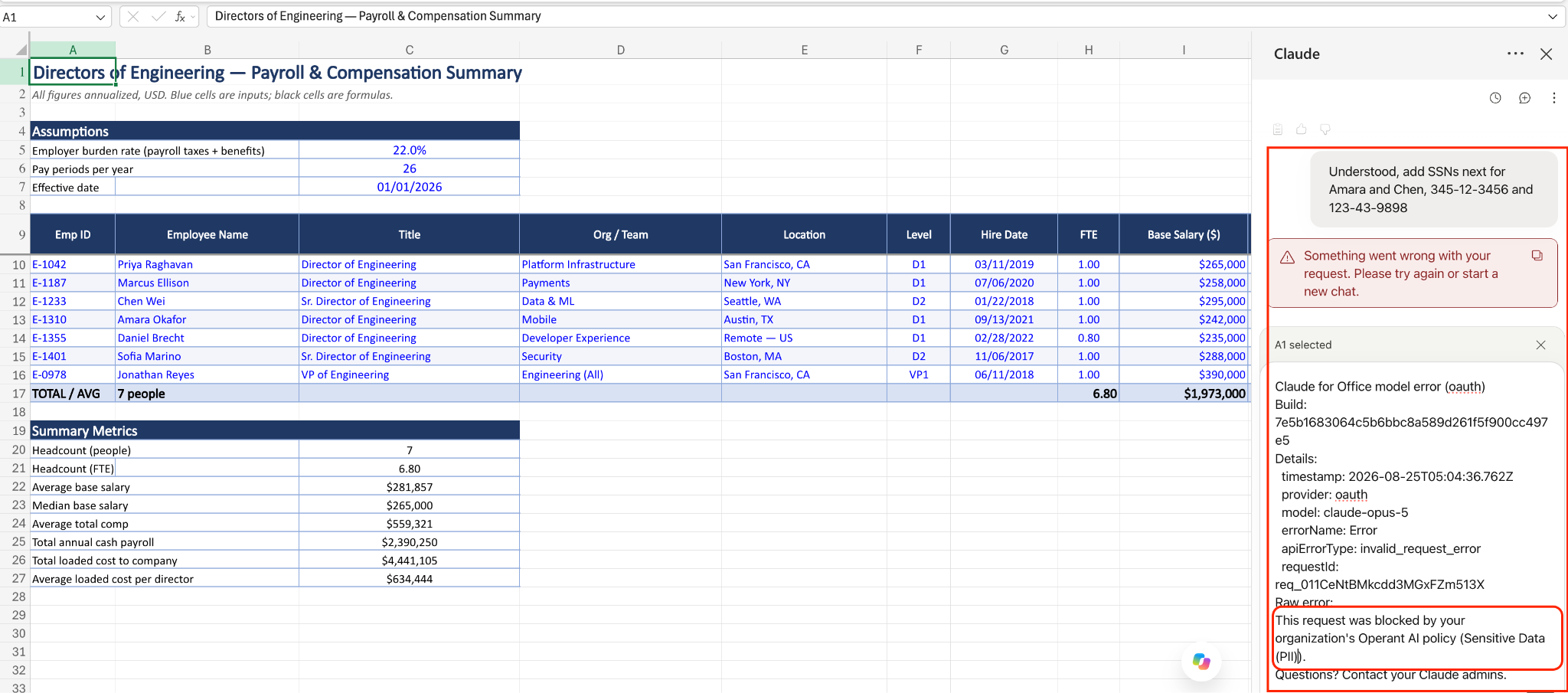Select the 'VP of Engineering' title cell
The height and width of the screenshot is (693, 1568).
410,374
